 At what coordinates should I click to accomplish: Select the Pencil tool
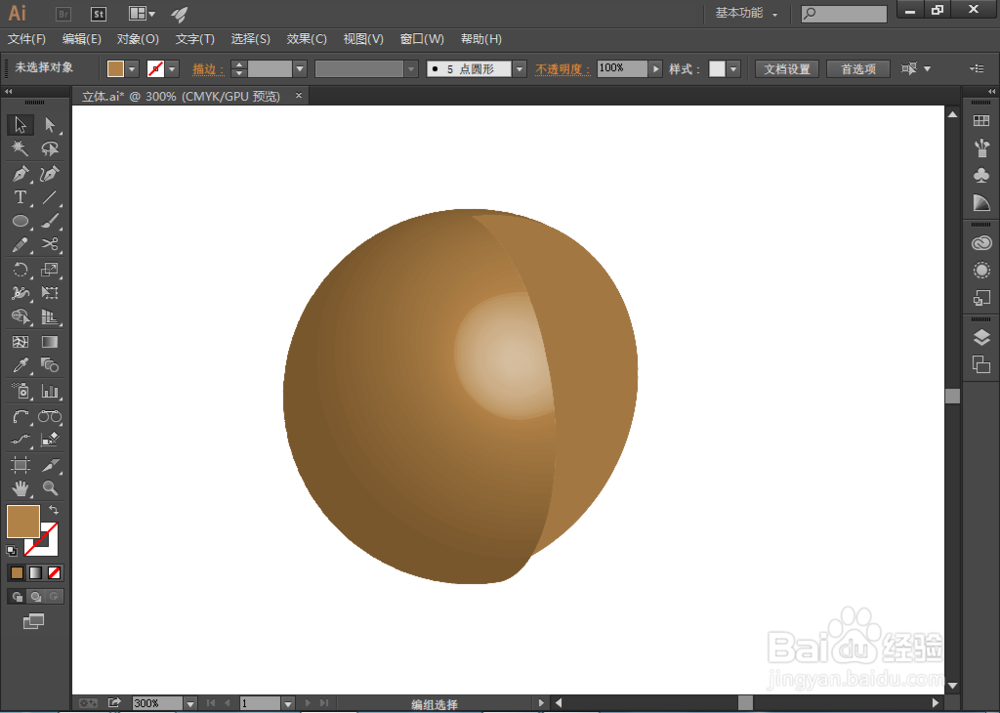pos(20,244)
